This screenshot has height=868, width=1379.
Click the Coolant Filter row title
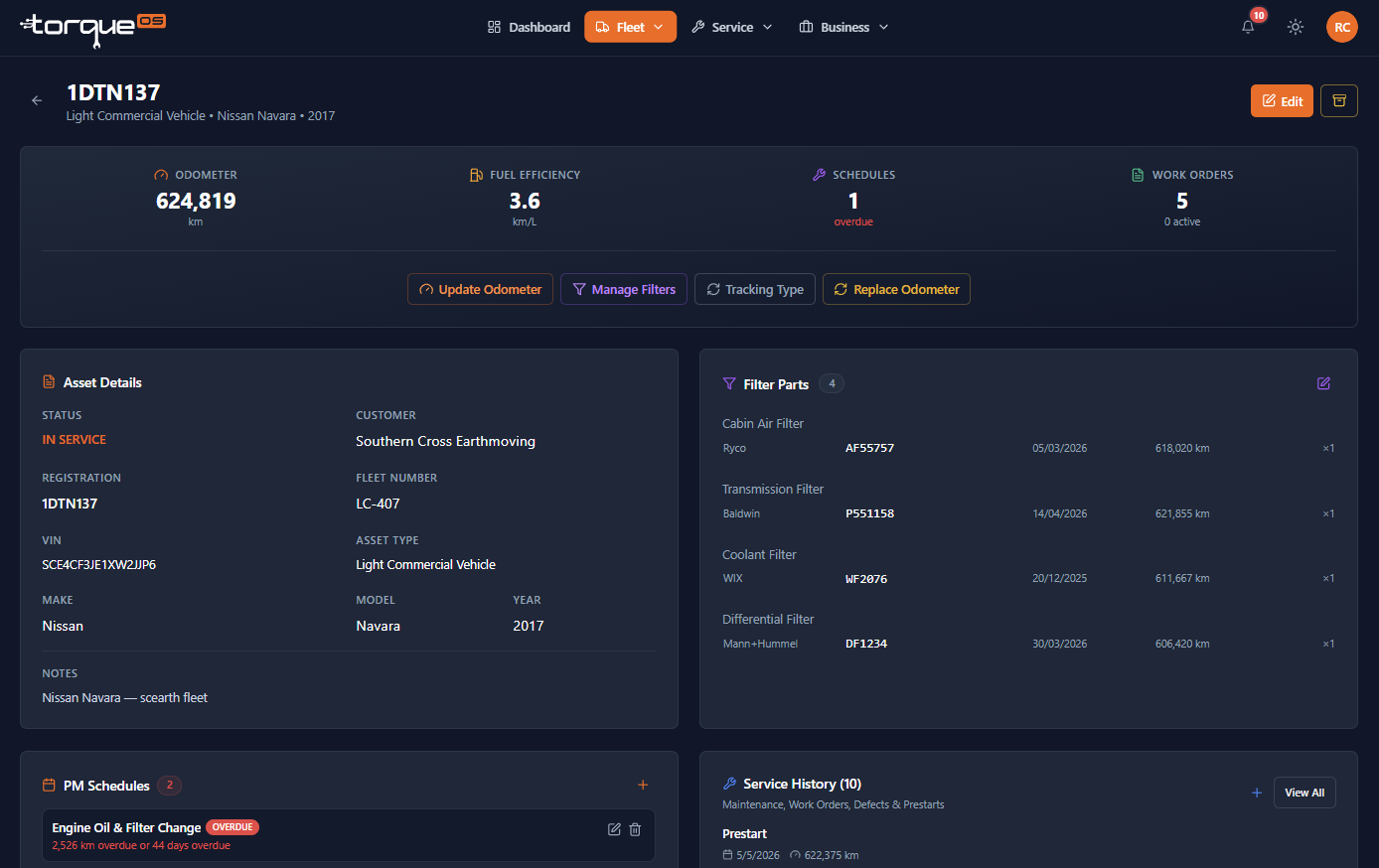[x=759, y=554]
